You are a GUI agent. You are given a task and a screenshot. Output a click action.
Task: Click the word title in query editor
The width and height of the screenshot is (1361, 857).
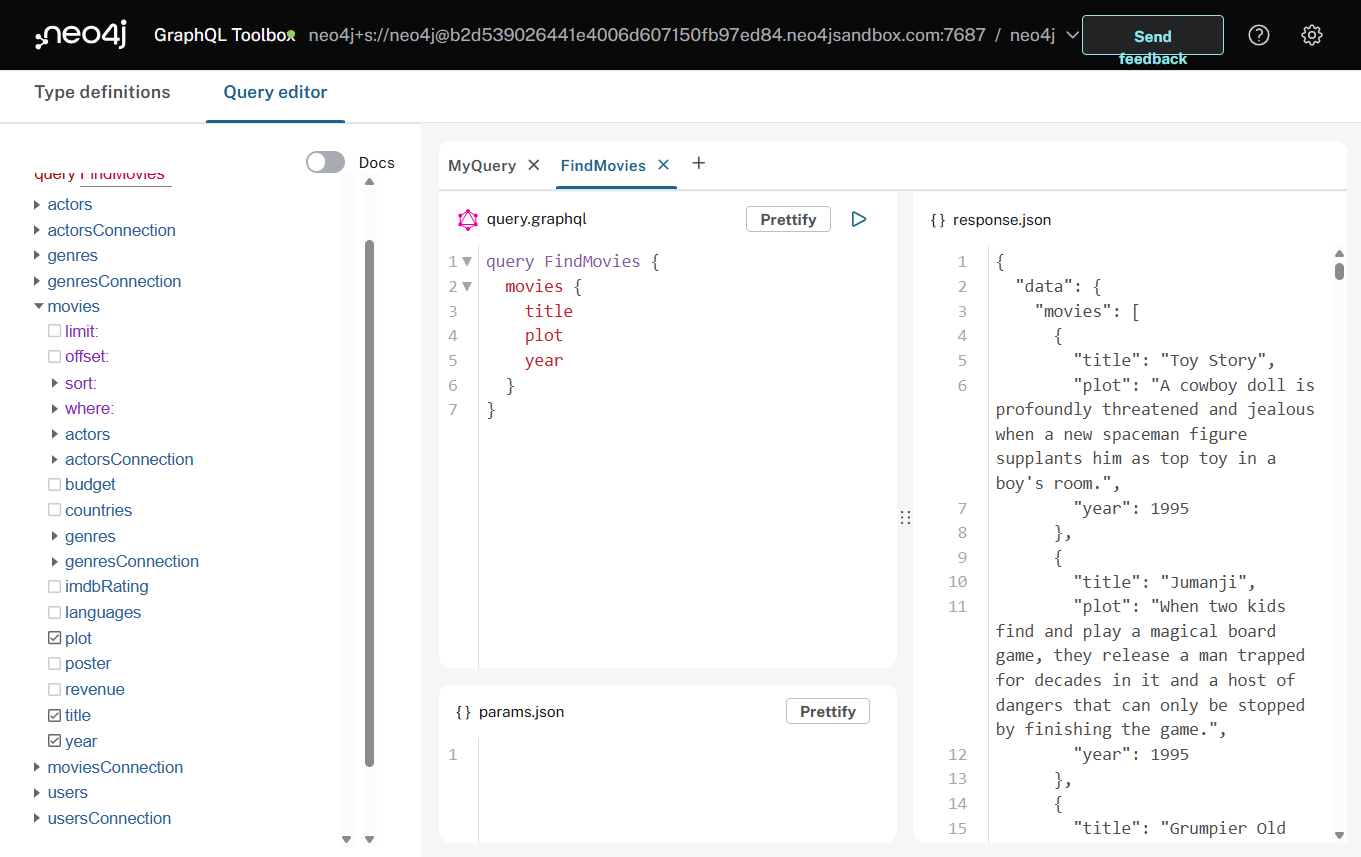tap(548, 311)
